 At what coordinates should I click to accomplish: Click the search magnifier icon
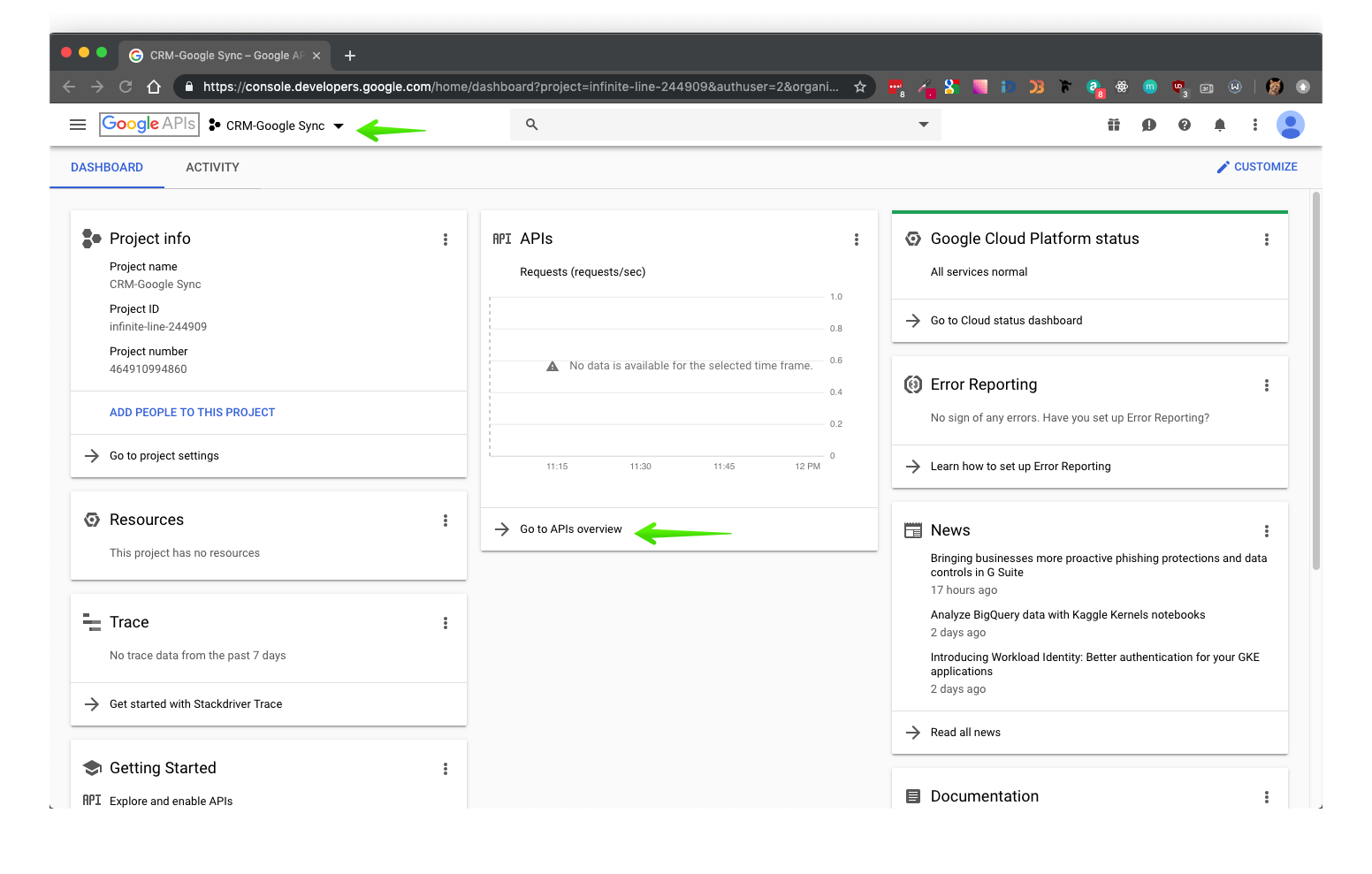(532, 125)
